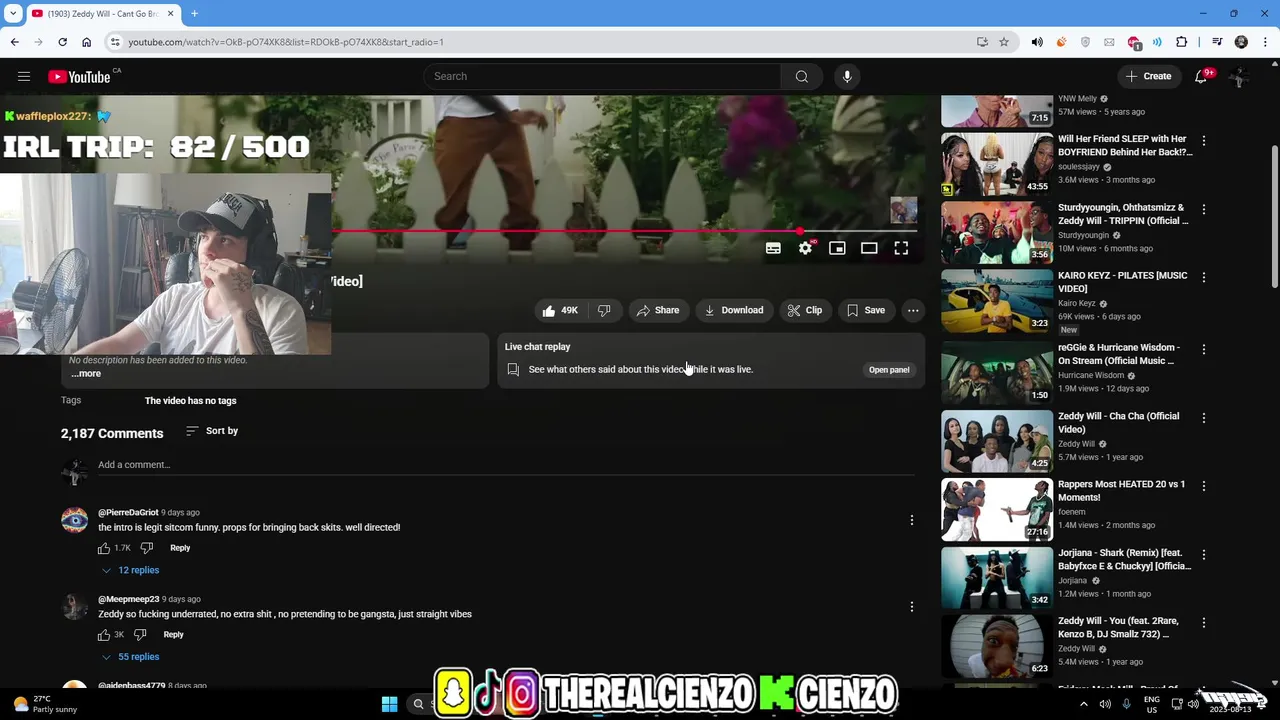The height and width of the screenshot is (720, 1280).
Task: Open the ad blocker extension with badge
Action: tap(1133, 42)
